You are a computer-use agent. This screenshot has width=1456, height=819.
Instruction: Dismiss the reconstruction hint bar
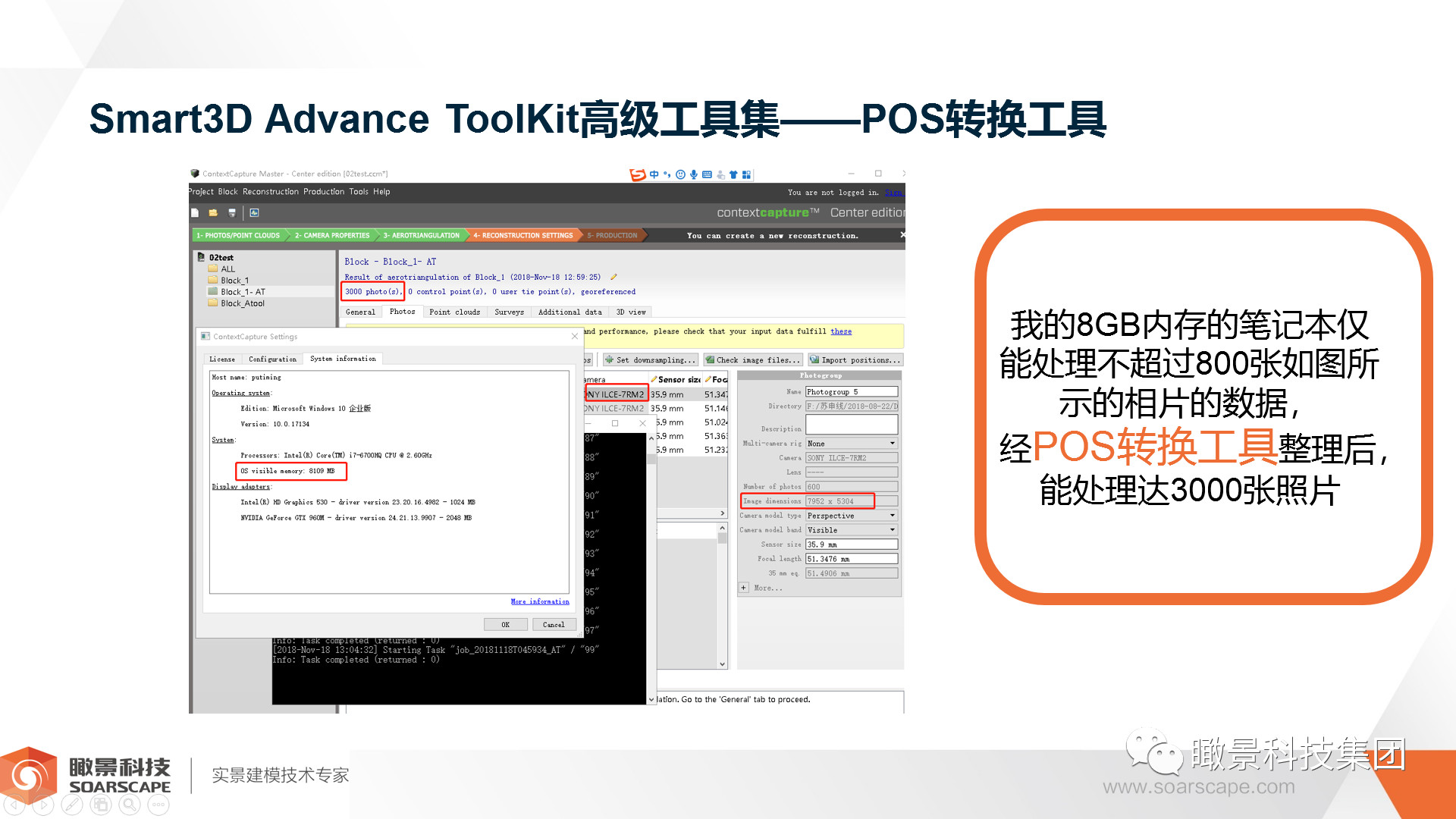point(902,235)
